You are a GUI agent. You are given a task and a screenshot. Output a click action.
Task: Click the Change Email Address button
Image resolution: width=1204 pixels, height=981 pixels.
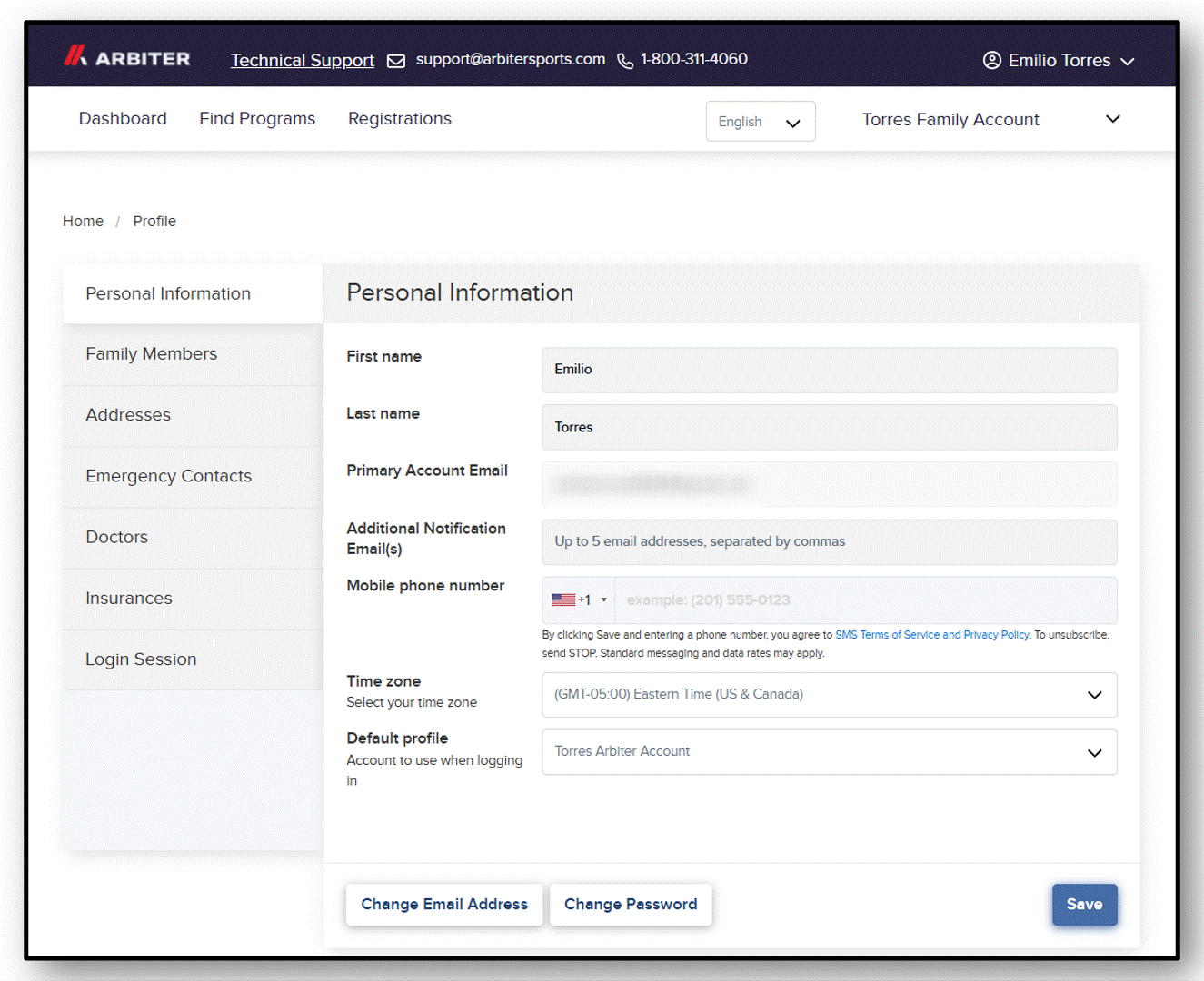pyautogui.click(x=444, y=905)
